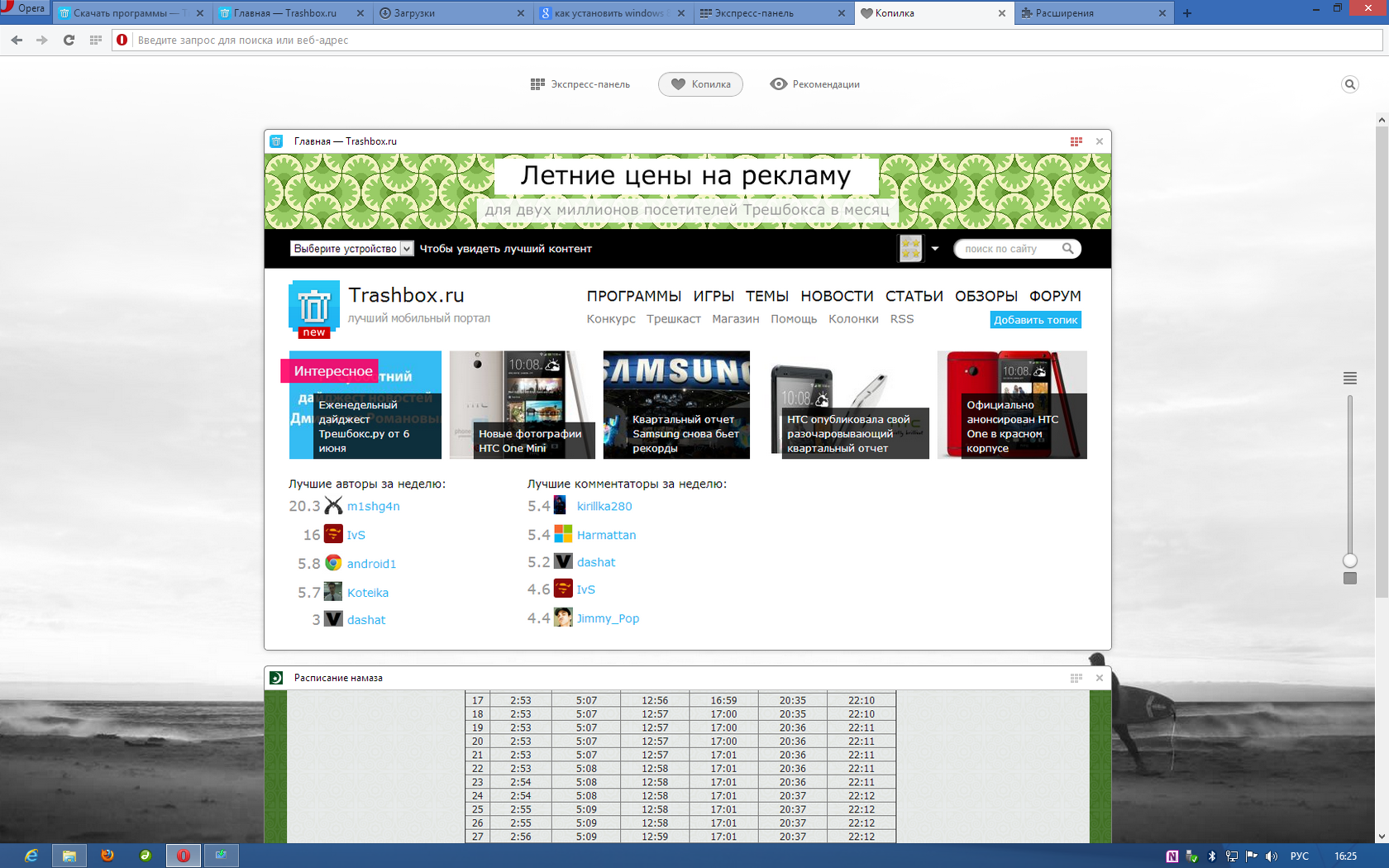Click the user avatar icon in the black bar
The width and height of the screenshot is (1389, 868).
pos(910,248)
